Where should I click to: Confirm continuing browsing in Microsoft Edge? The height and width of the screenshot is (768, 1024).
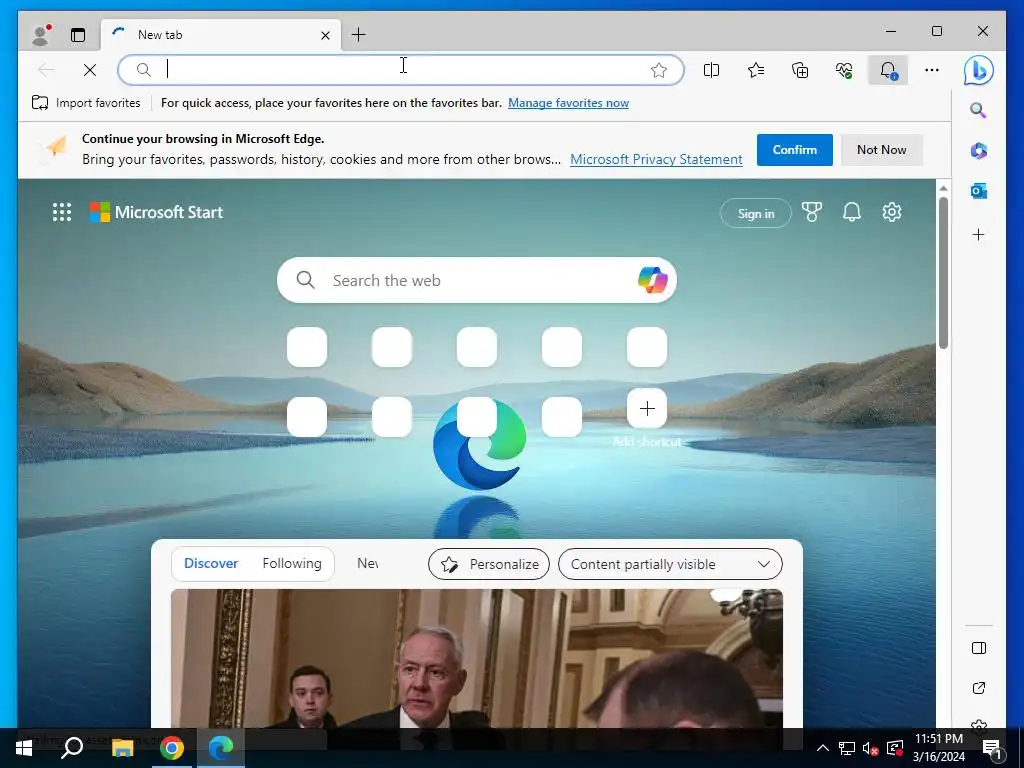[794, 150]
